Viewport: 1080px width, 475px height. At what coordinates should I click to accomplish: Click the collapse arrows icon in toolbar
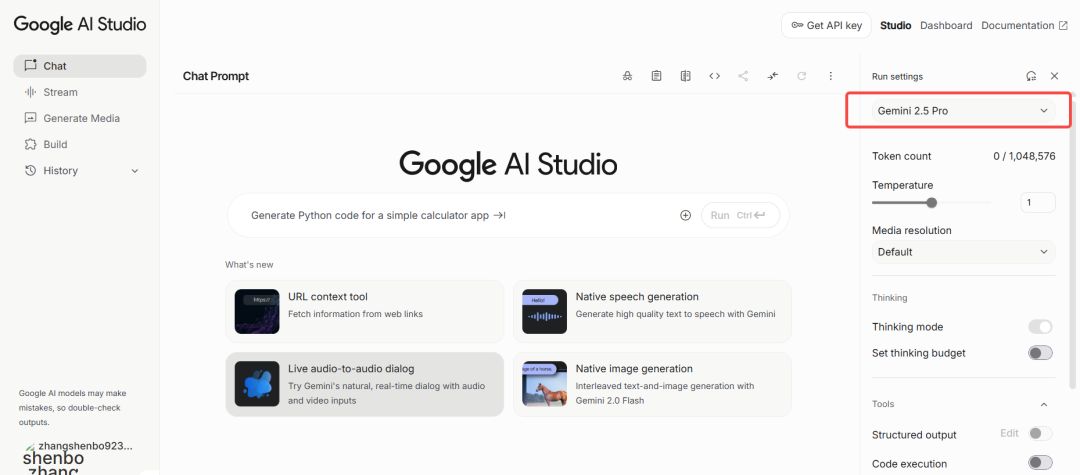tap(773, 76)
